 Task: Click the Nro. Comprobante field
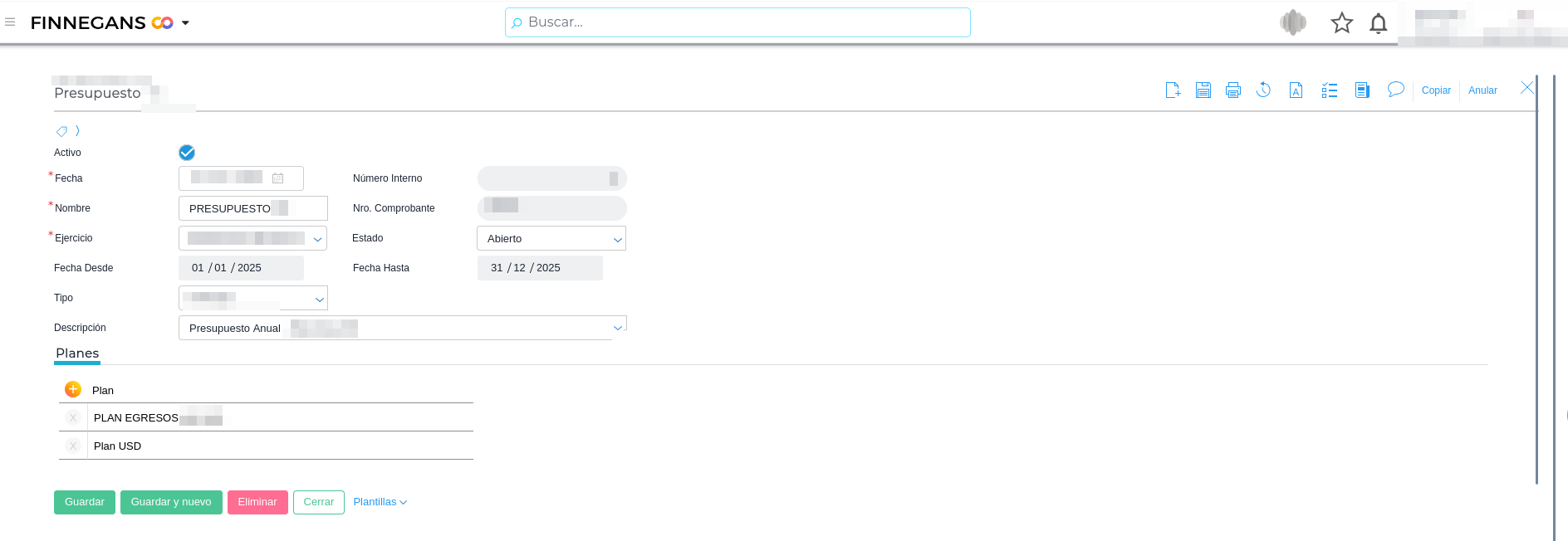tap(551, 208)
